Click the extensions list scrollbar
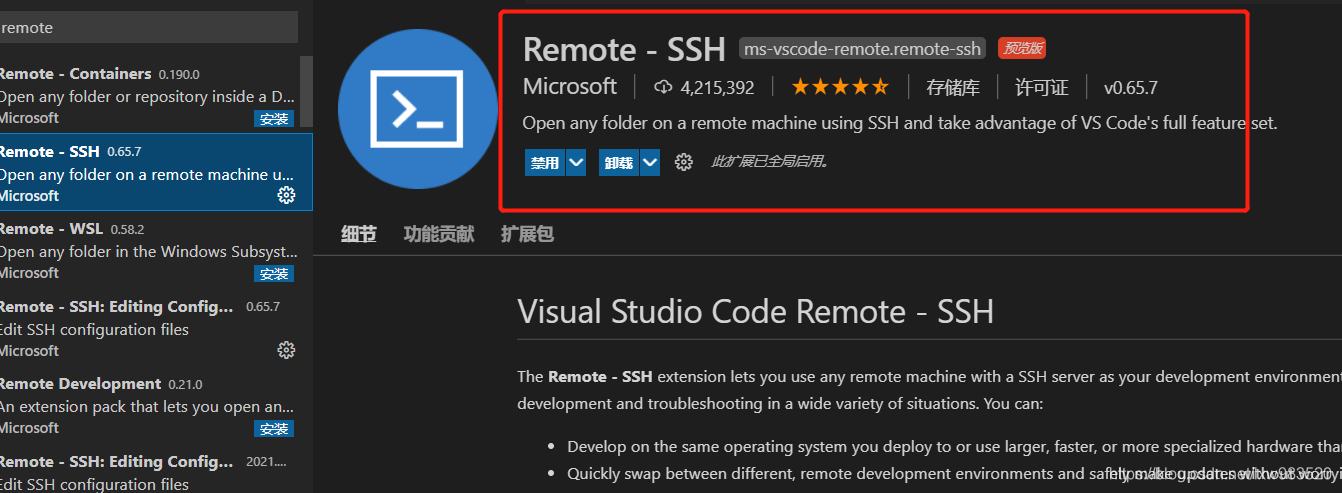The height and width of the screenshot is (493, 1342). click(307, 90)
